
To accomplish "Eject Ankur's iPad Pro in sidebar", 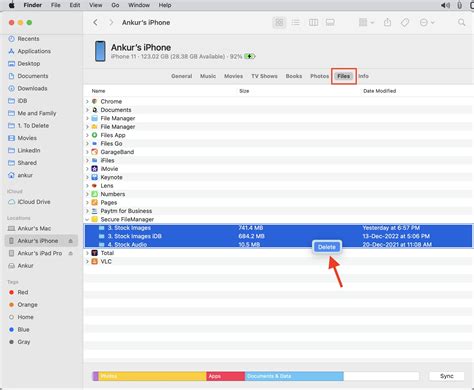I will 70,253.
